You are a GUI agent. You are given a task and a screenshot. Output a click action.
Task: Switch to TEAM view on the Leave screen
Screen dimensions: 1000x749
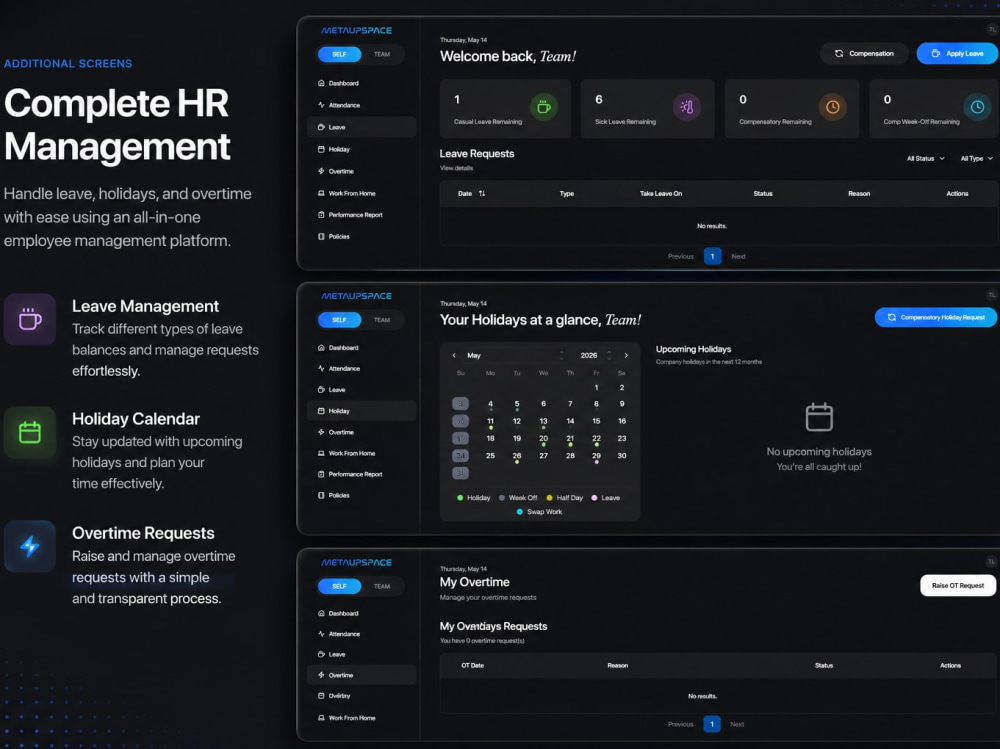pyautogui.click(x=382, y=54)
